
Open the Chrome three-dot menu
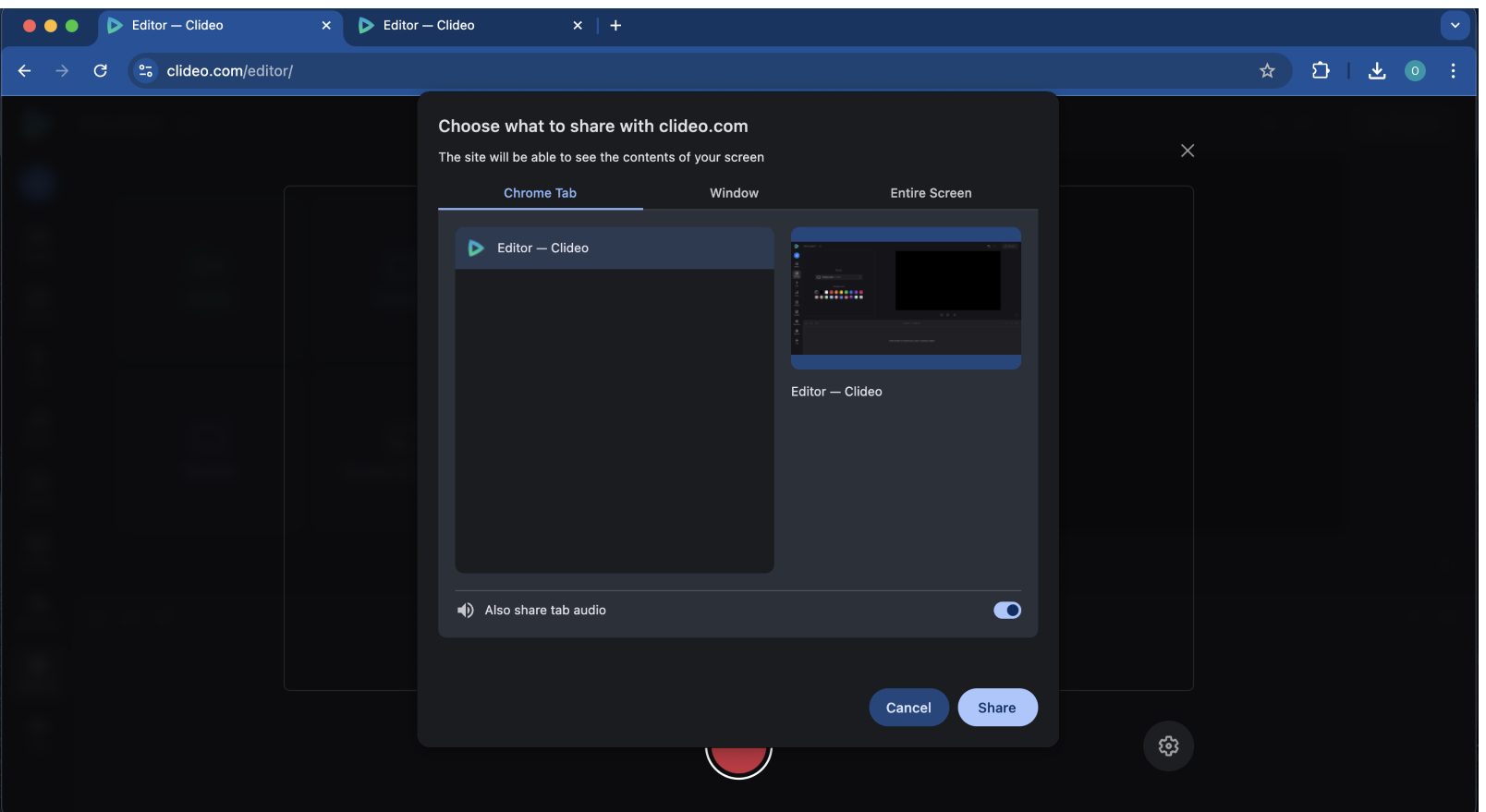coord(1453,71)
